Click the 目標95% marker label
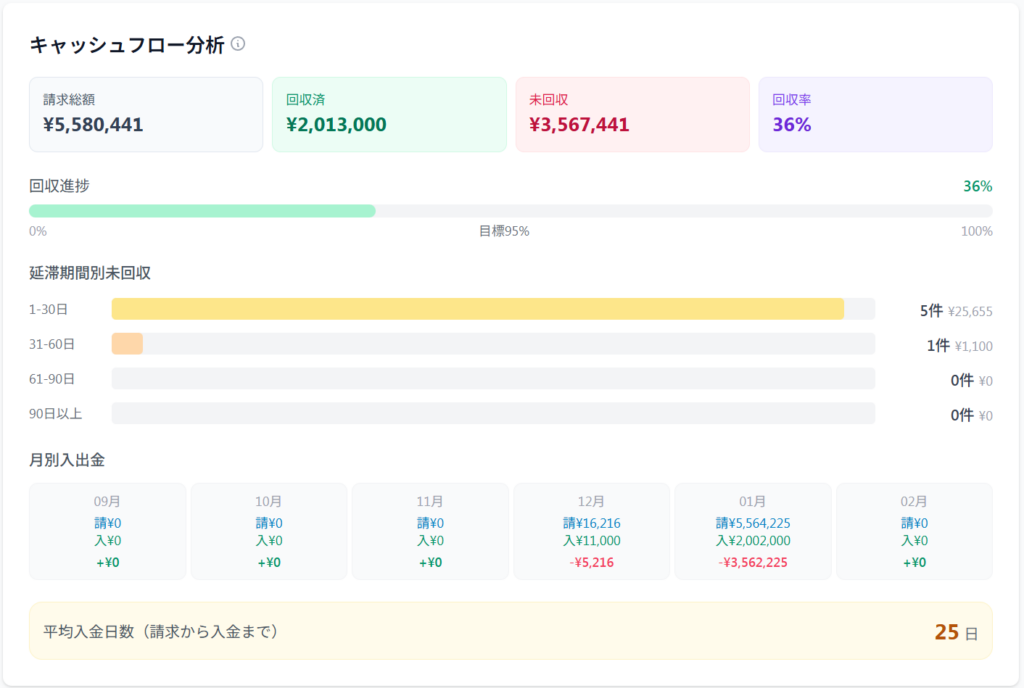This screenshot has width=1024, height=688. (x=504, y=231)
